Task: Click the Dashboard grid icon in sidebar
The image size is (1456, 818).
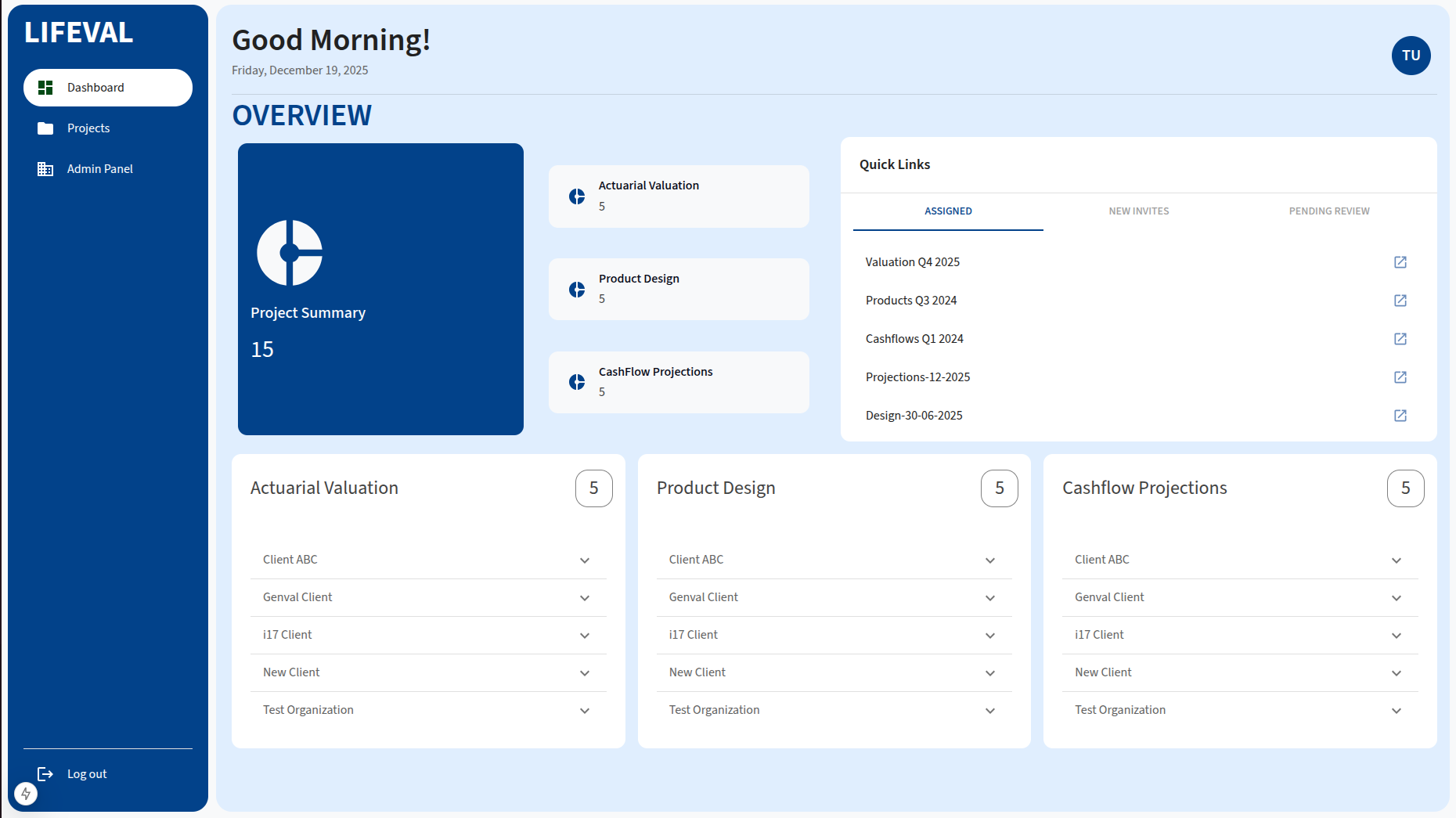Action: tap(45, 88)
